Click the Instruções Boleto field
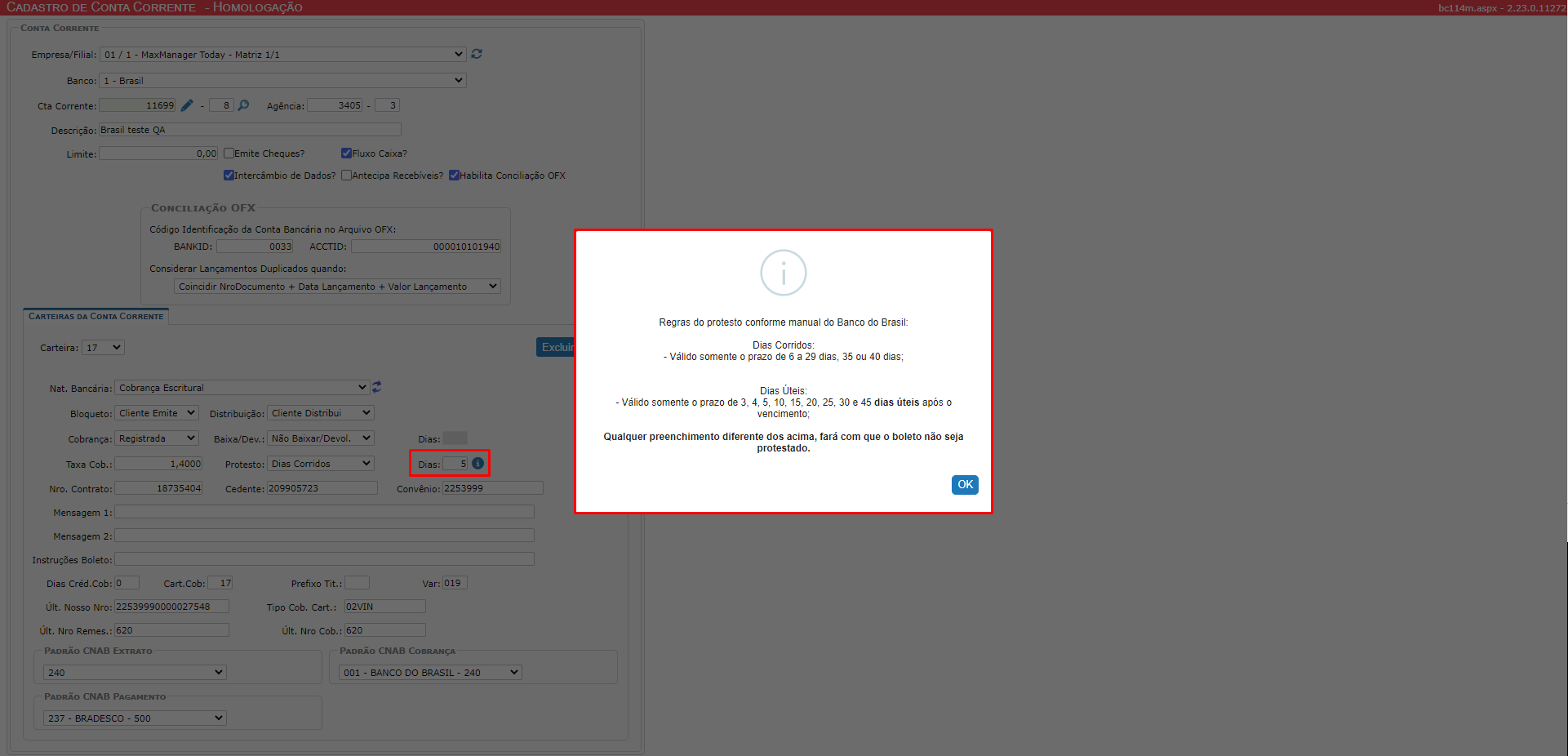The height and width of the screenshot is (756, 1568). pyautogui.click(x=324, y=559)
